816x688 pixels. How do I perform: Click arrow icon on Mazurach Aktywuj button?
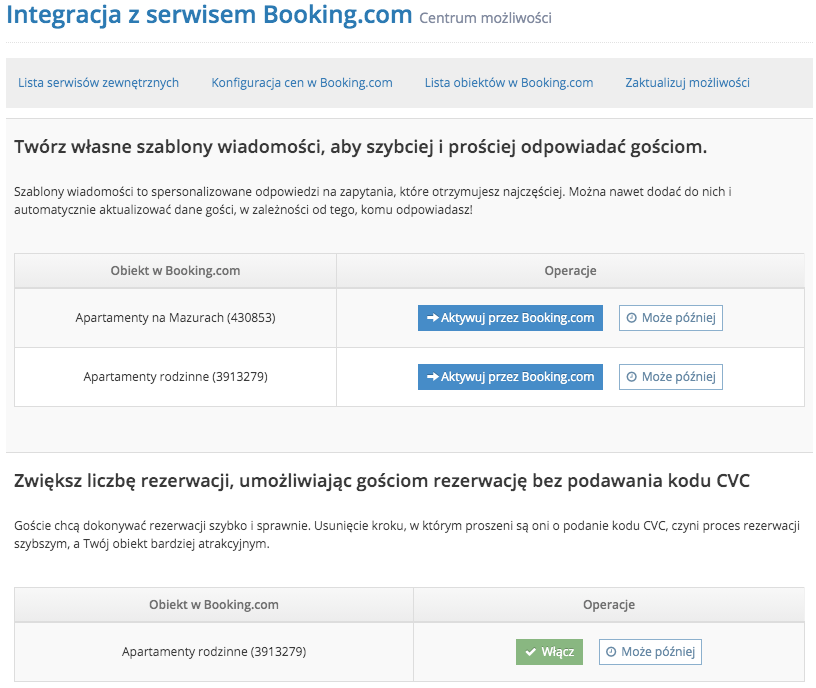432,318
